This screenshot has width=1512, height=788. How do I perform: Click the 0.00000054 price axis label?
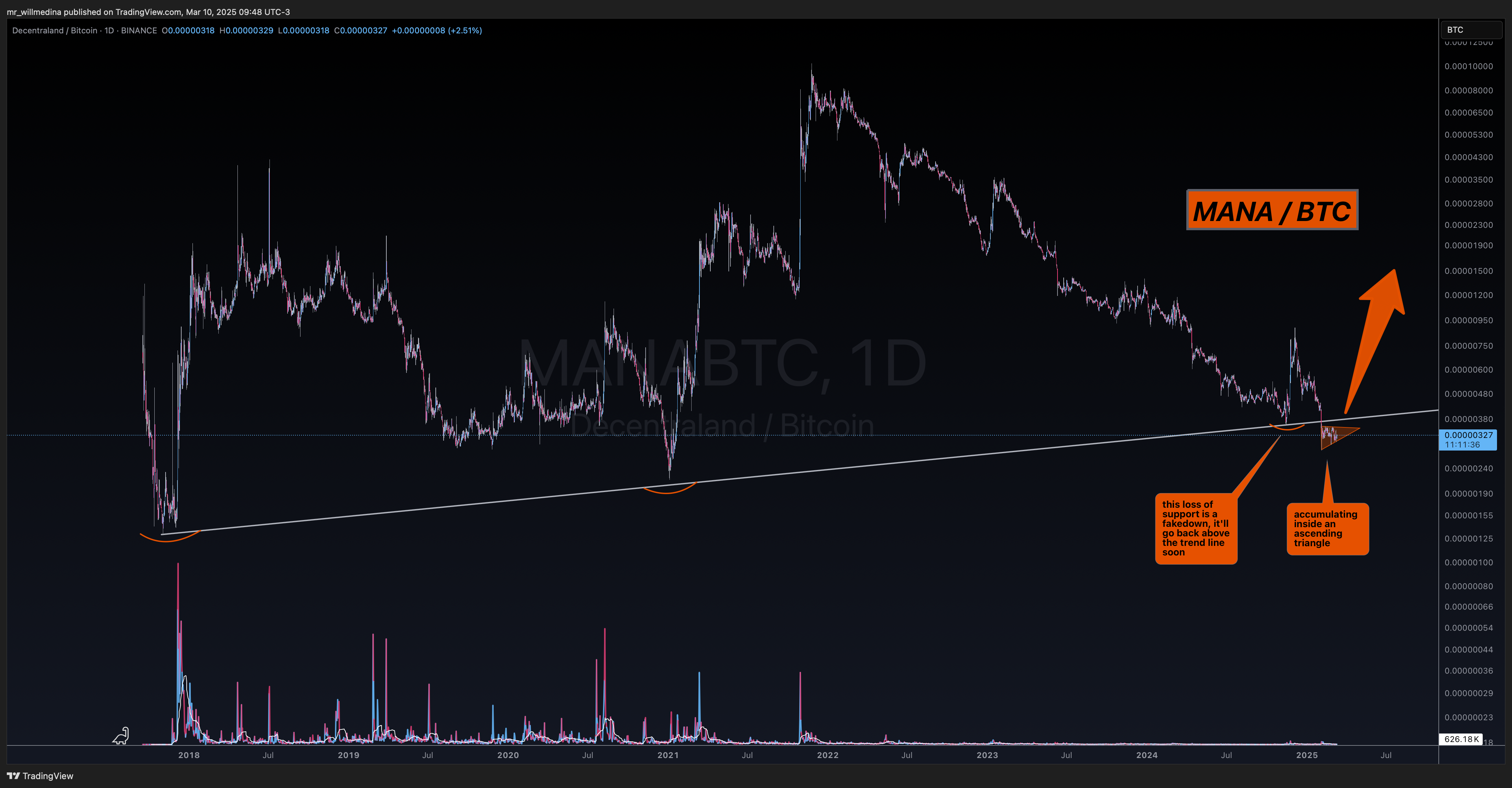(1469, 628)
